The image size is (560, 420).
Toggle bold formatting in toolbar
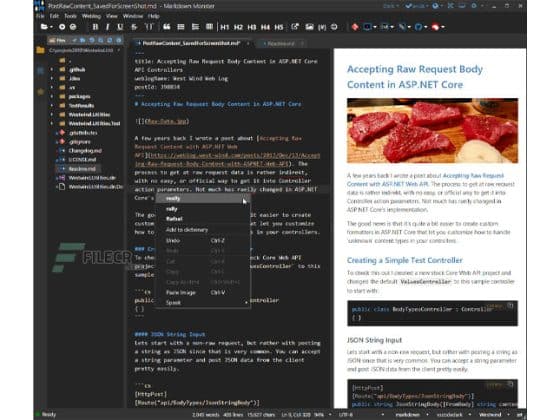click(x=95, y=27)
